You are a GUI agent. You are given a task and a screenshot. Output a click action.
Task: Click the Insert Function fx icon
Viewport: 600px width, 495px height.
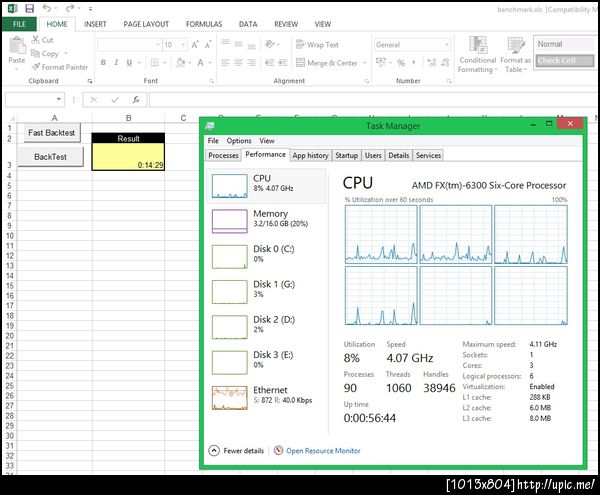pyautogui.click(x=136, y=100)
